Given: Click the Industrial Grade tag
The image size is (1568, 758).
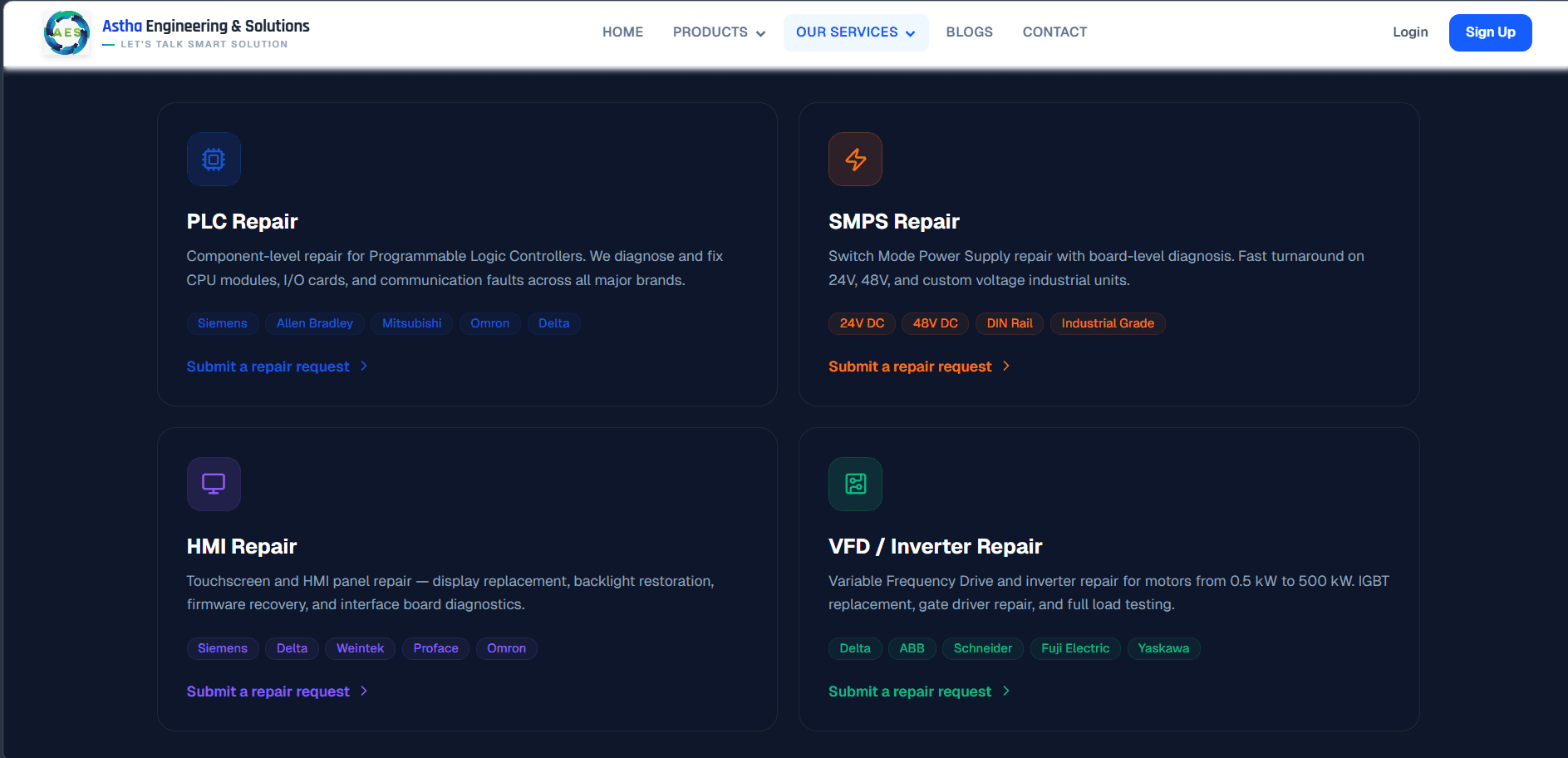Looking at the screenshot, I should click(x=1108, y=323).
